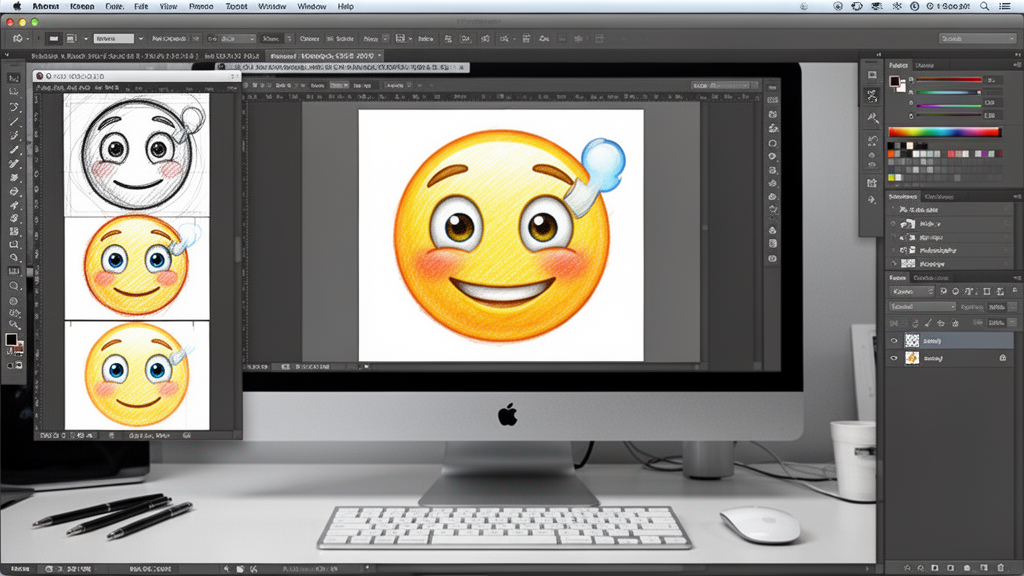The image size is (1024, 576).
Task: Click the highlighted second icon in dock strip
Action: tap(872, 97)
